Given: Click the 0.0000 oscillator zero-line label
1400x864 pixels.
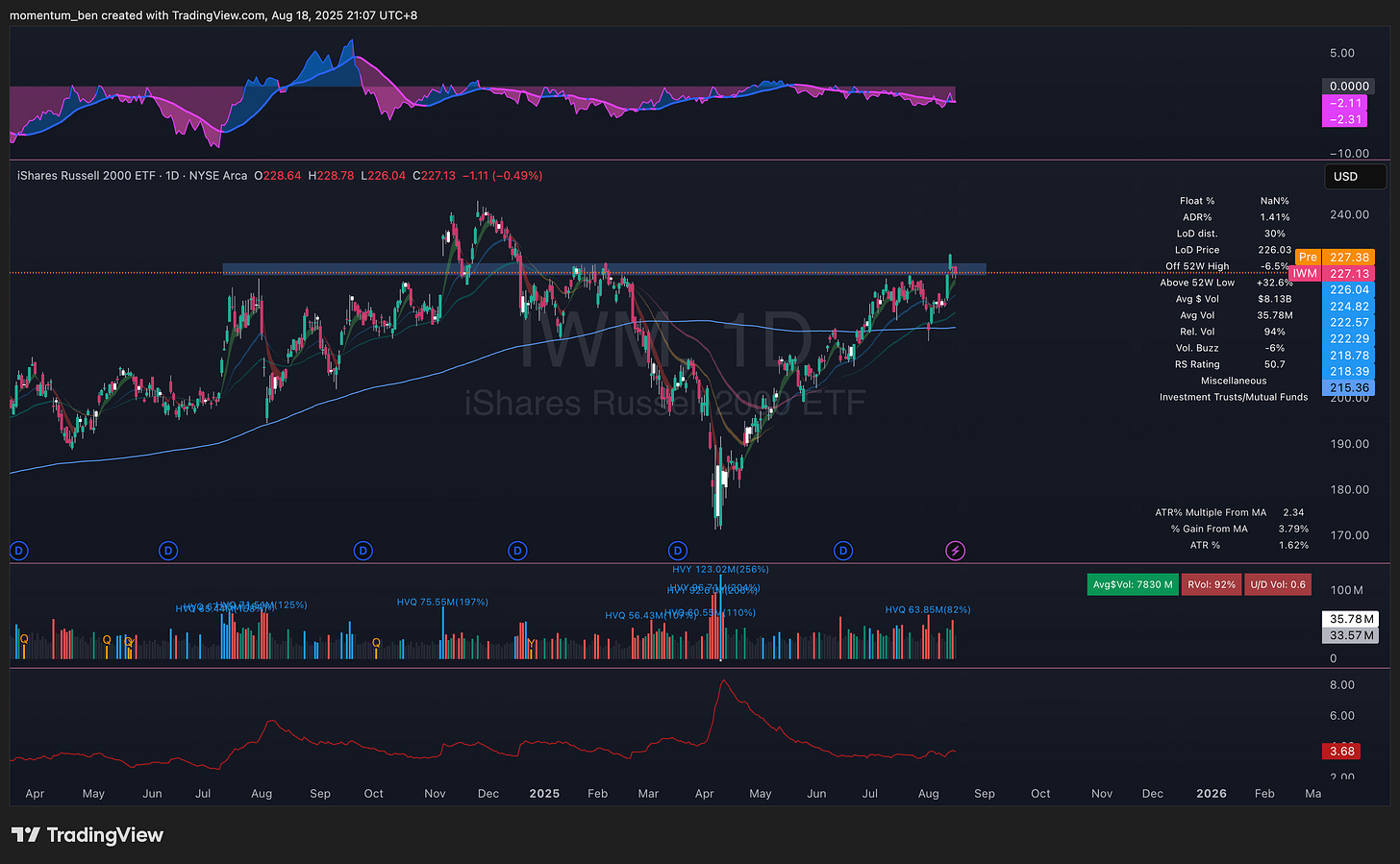Looking at the screenshot, I should pyautogui.click(x=1349, y=86).
